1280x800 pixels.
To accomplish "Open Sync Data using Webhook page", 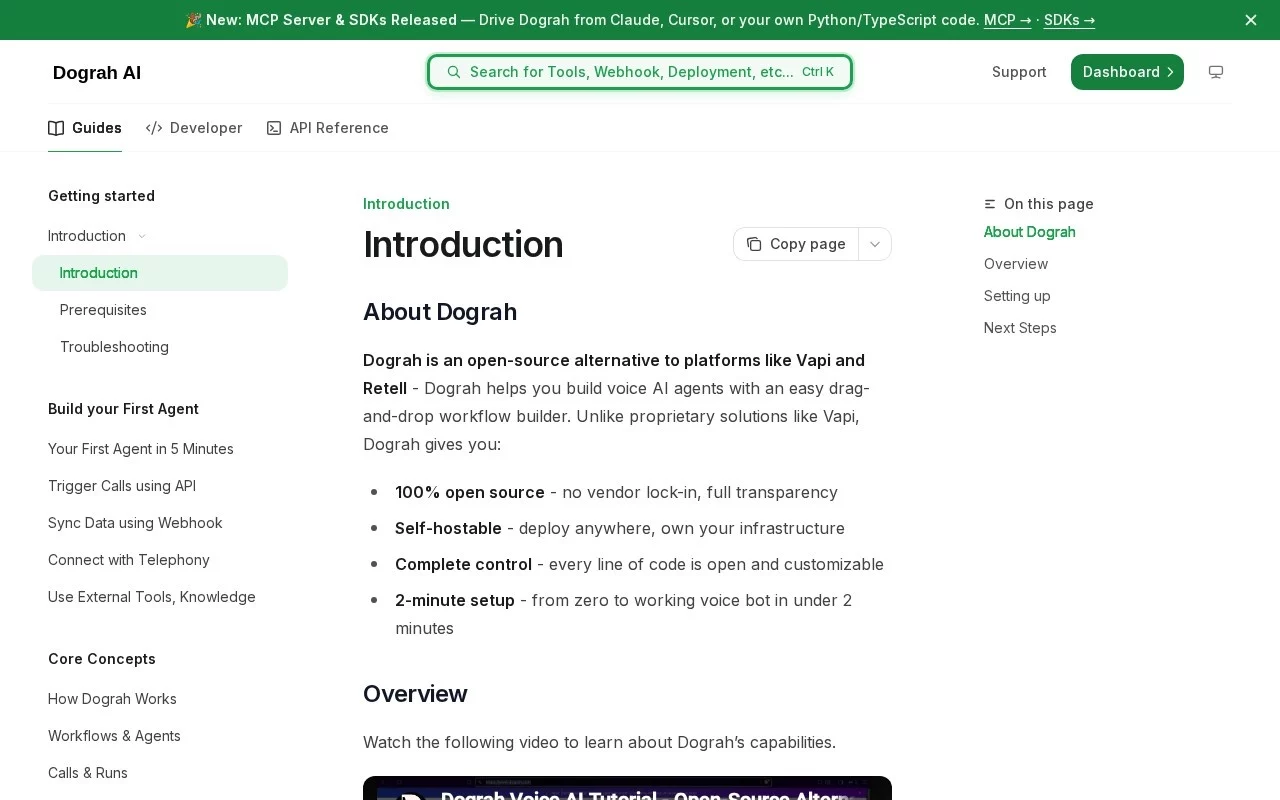I will pos(135,523).
